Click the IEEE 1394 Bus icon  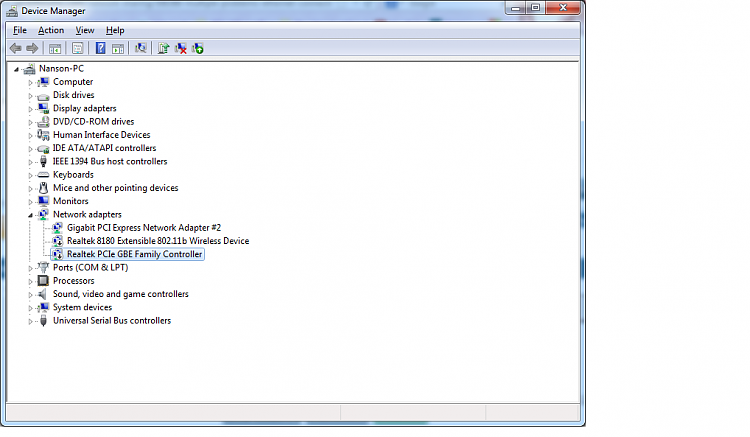tap(44, 162)
